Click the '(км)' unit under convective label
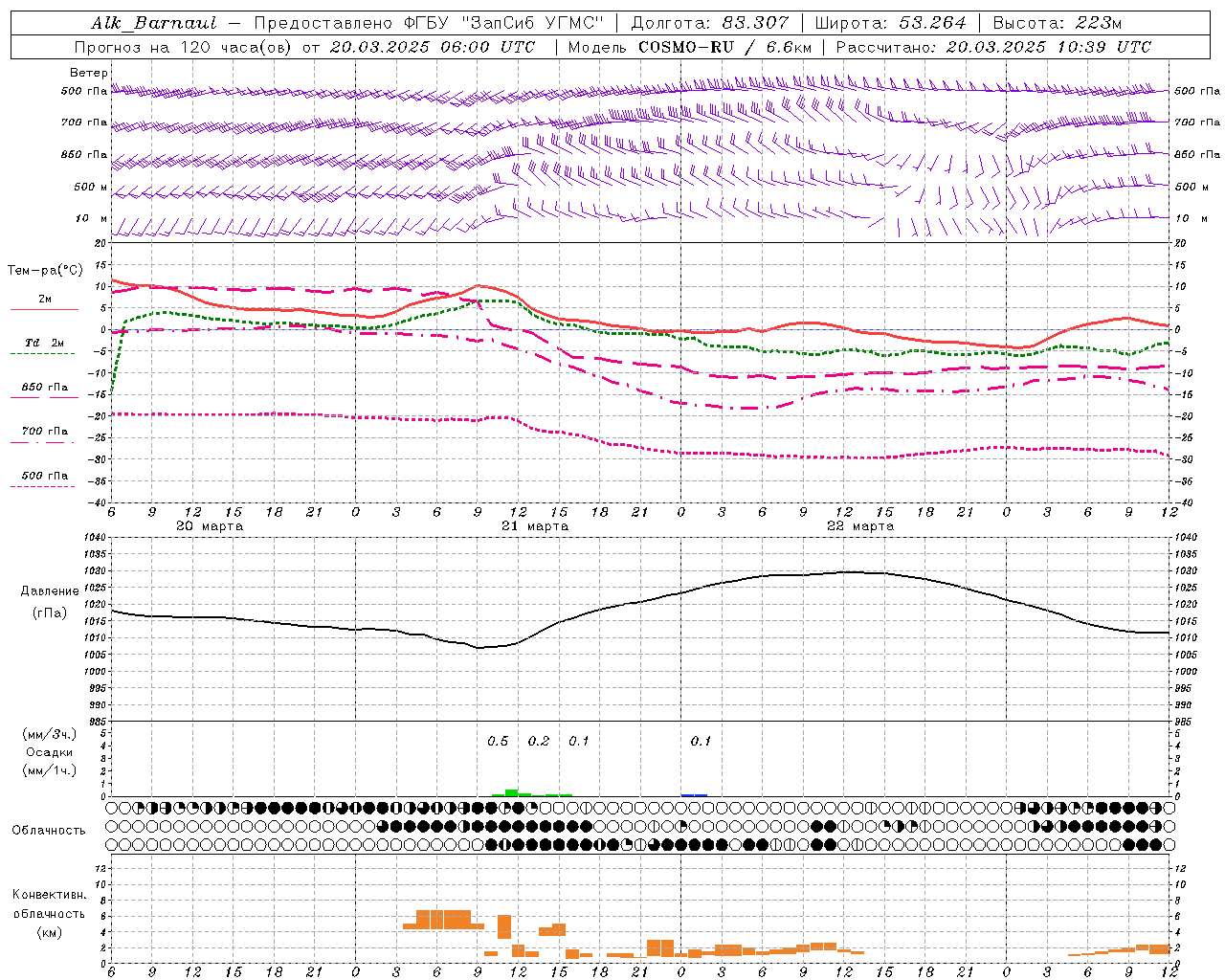The width and height of the screenshot is (1225, 980). (50, 932)
